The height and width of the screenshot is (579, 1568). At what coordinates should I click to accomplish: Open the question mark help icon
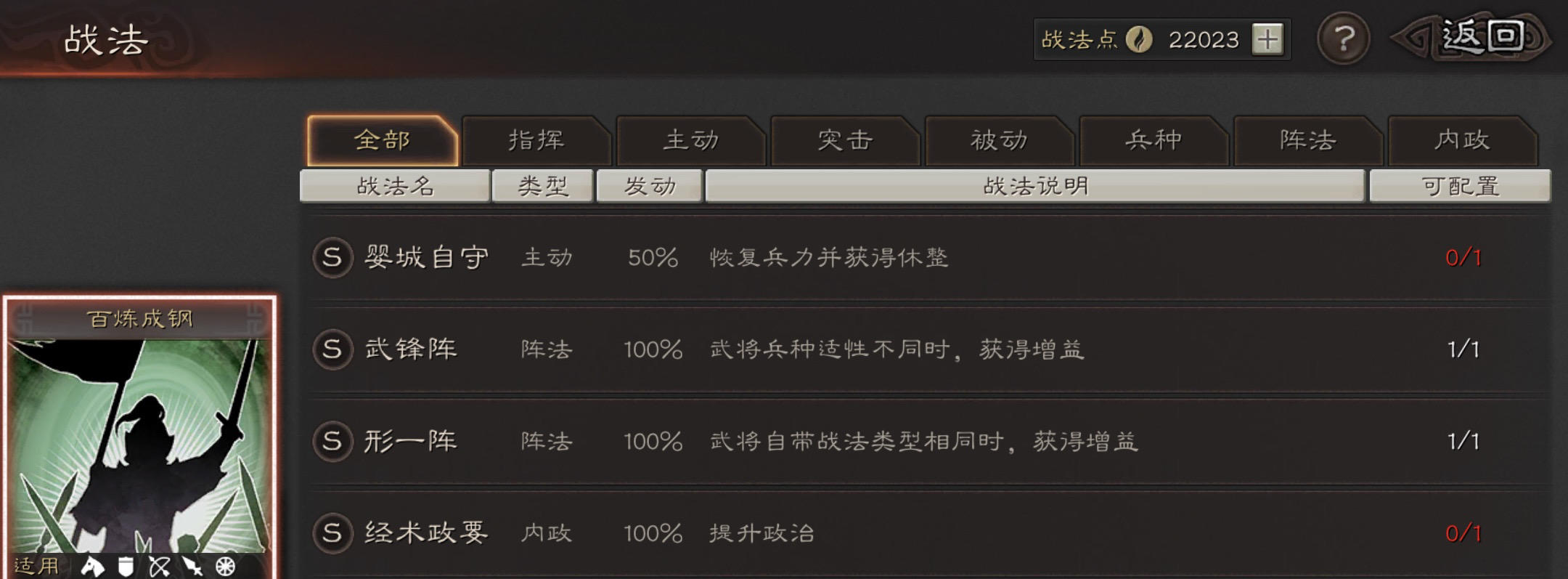[x=1343, y=39]
